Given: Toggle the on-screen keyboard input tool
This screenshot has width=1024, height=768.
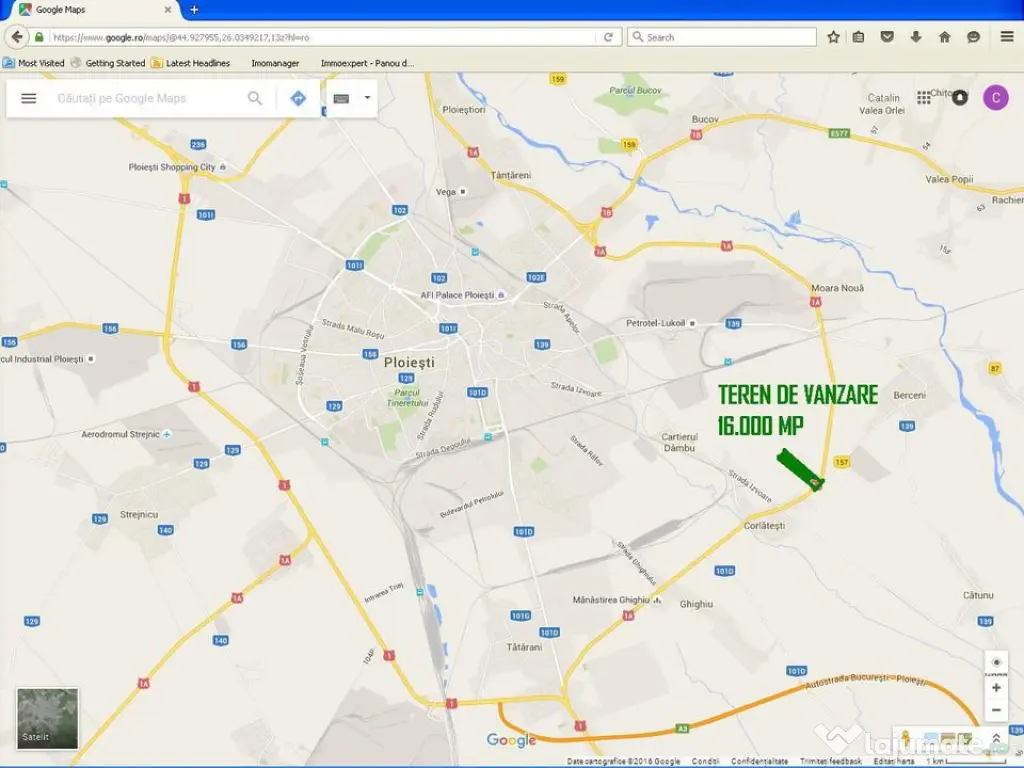Looking at the screenshot, I should [342, 98].
